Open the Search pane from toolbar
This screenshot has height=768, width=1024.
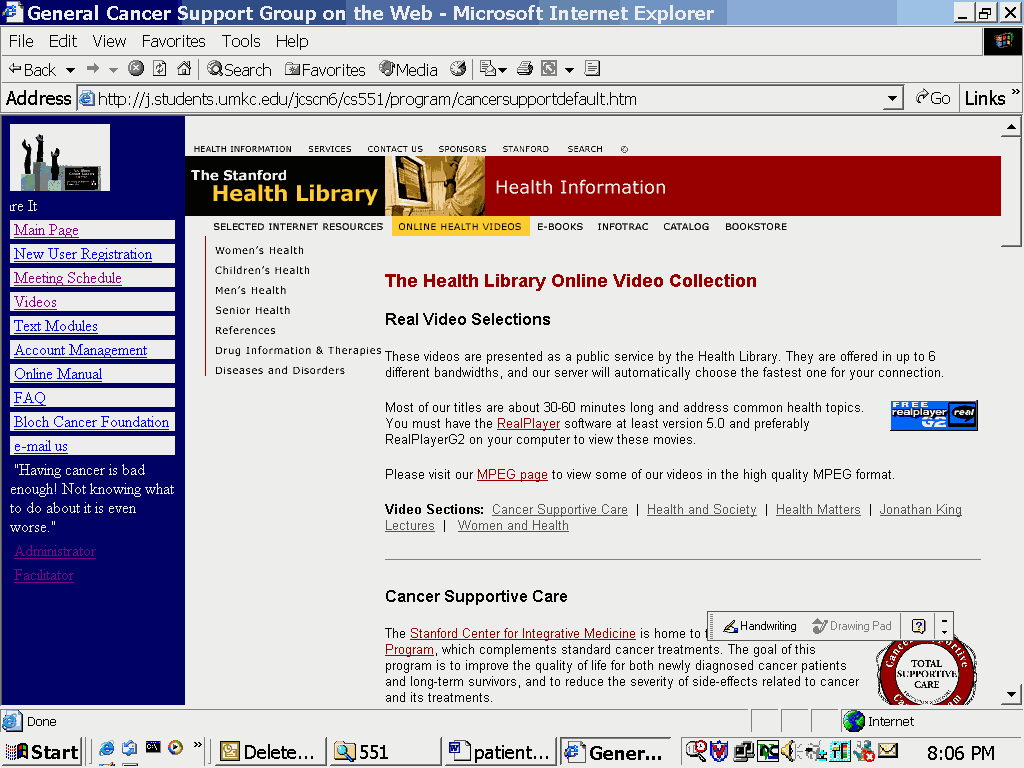[239, 69]
